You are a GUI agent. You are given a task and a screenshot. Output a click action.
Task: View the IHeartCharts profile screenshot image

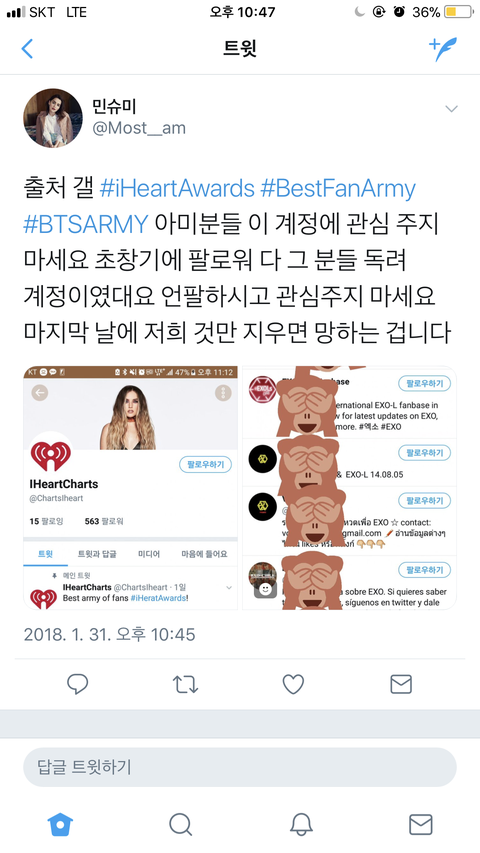pos(130,487)
